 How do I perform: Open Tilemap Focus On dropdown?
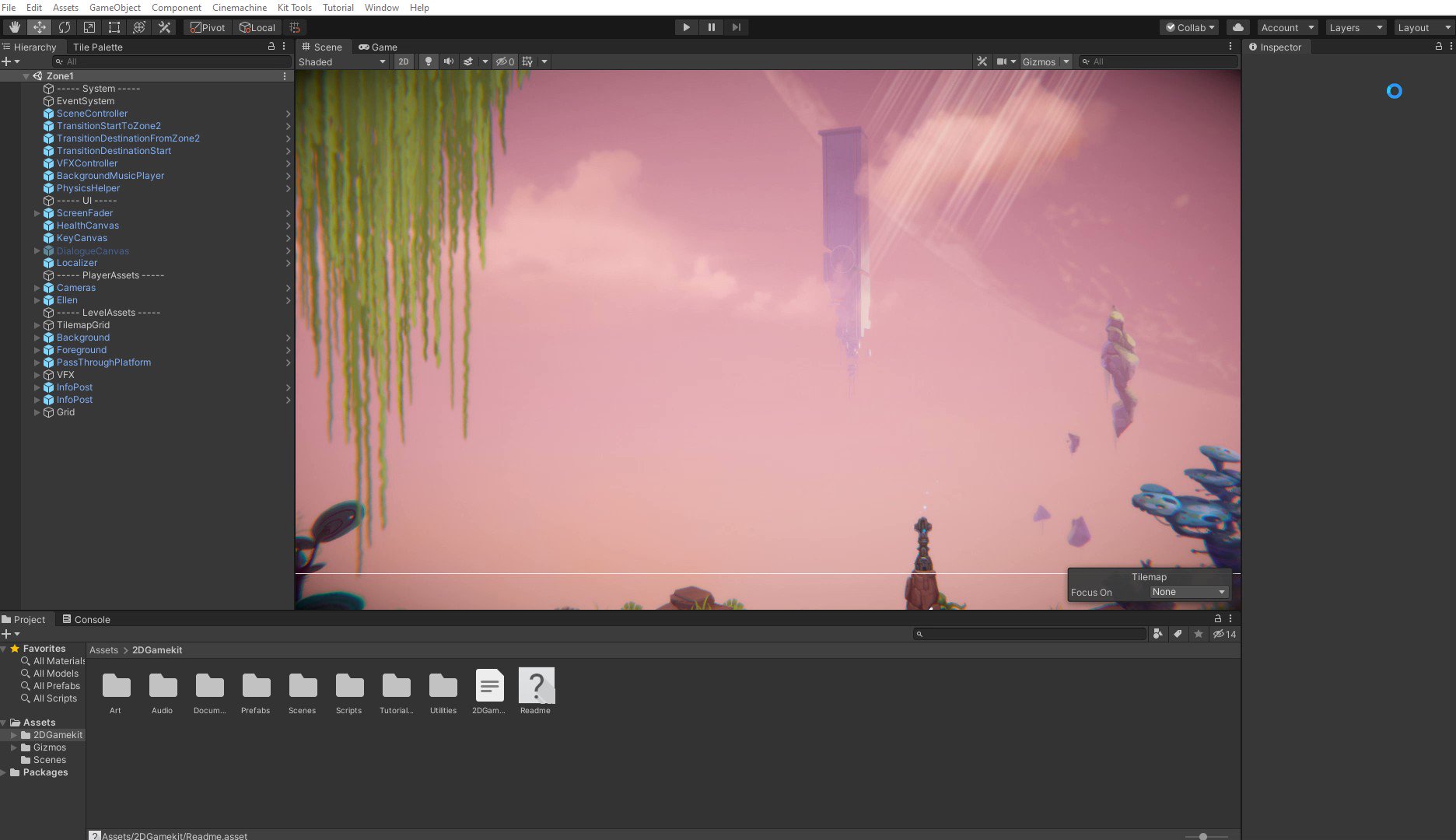pos(1188,592)
